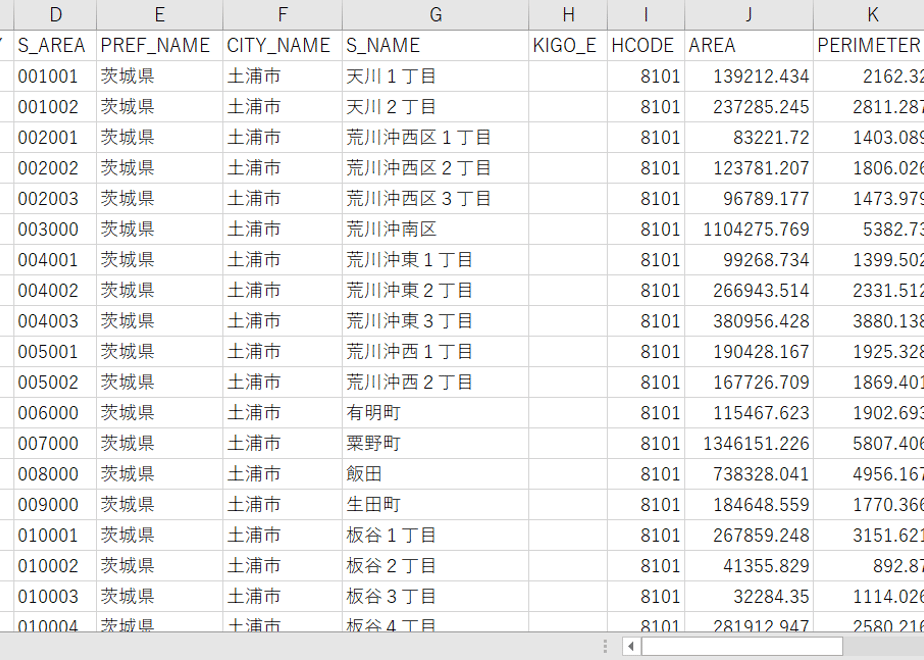
Task: Select HCODE 8101 in the 005002 row
Action: point(646,382)
